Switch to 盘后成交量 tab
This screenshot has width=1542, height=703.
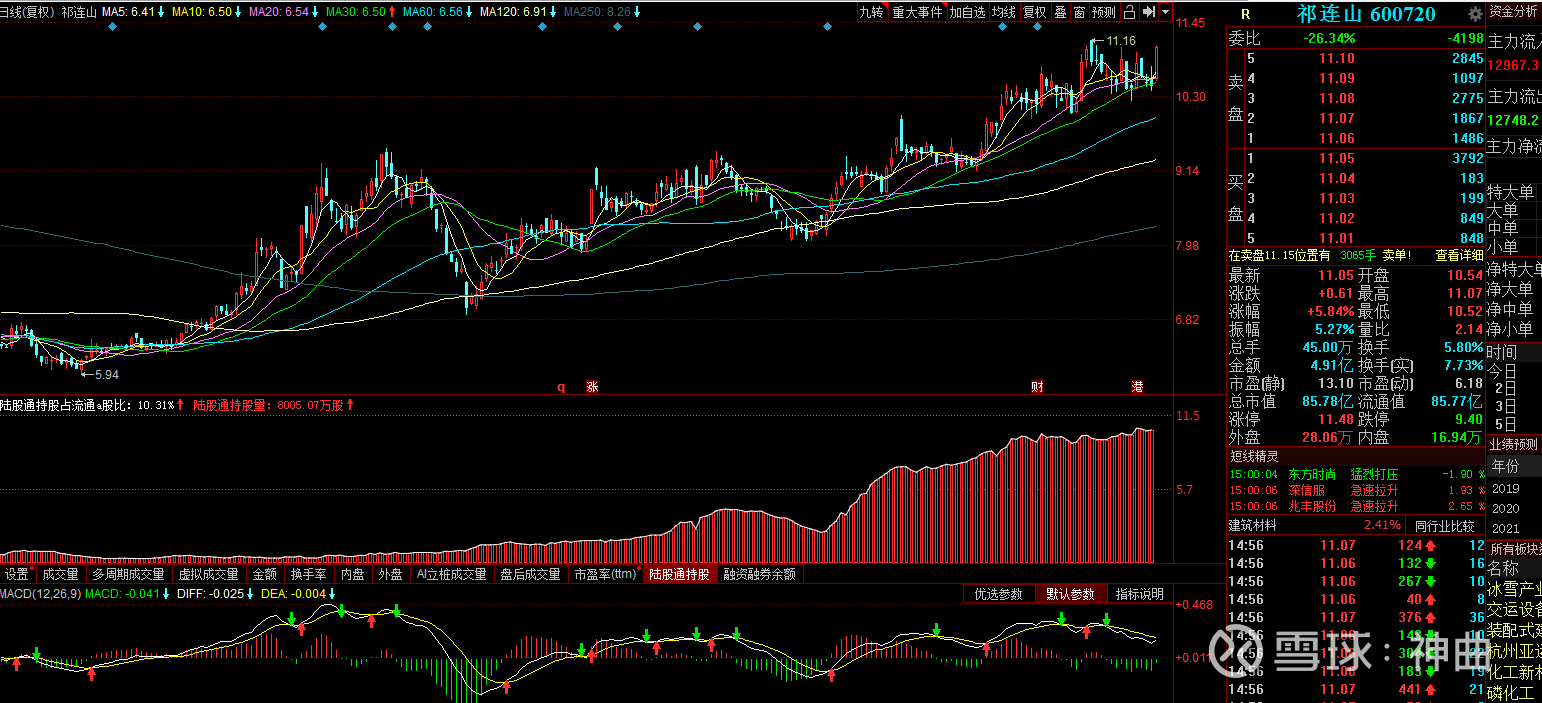coord(530,574)
